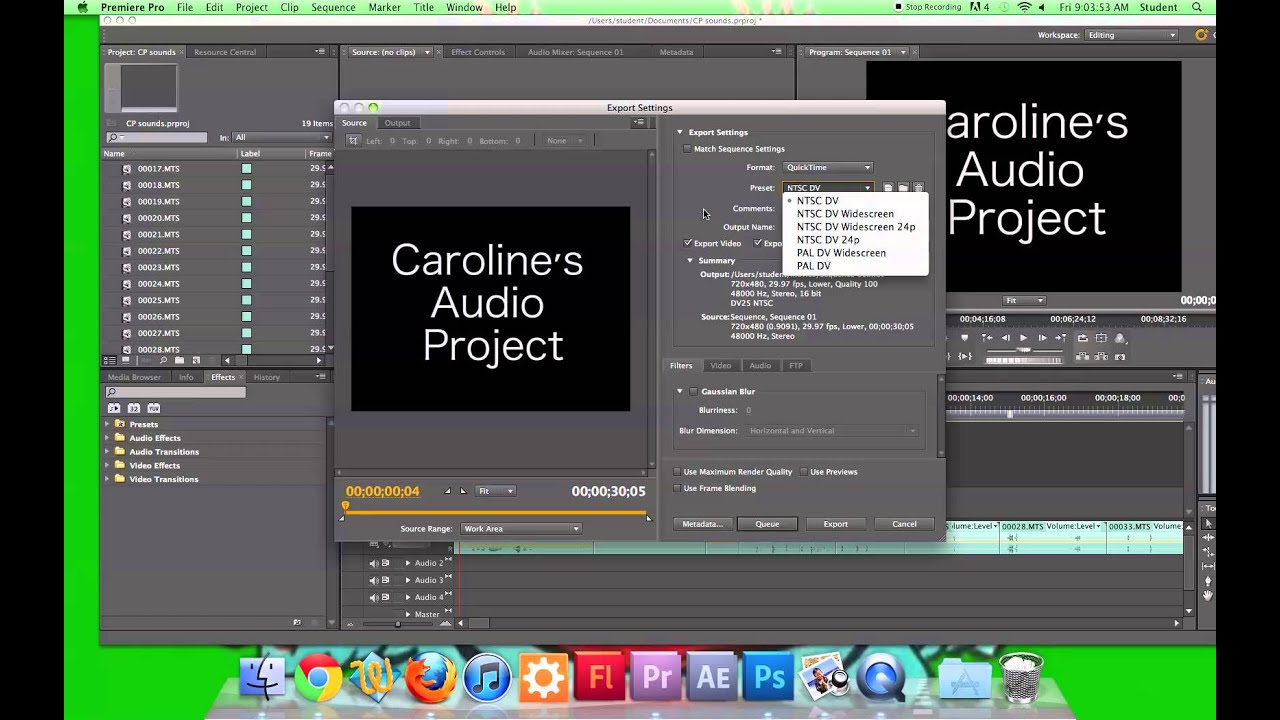Toggle Export Video checkbox
This screenshot has height=720, width=1280.
(688, 243)
